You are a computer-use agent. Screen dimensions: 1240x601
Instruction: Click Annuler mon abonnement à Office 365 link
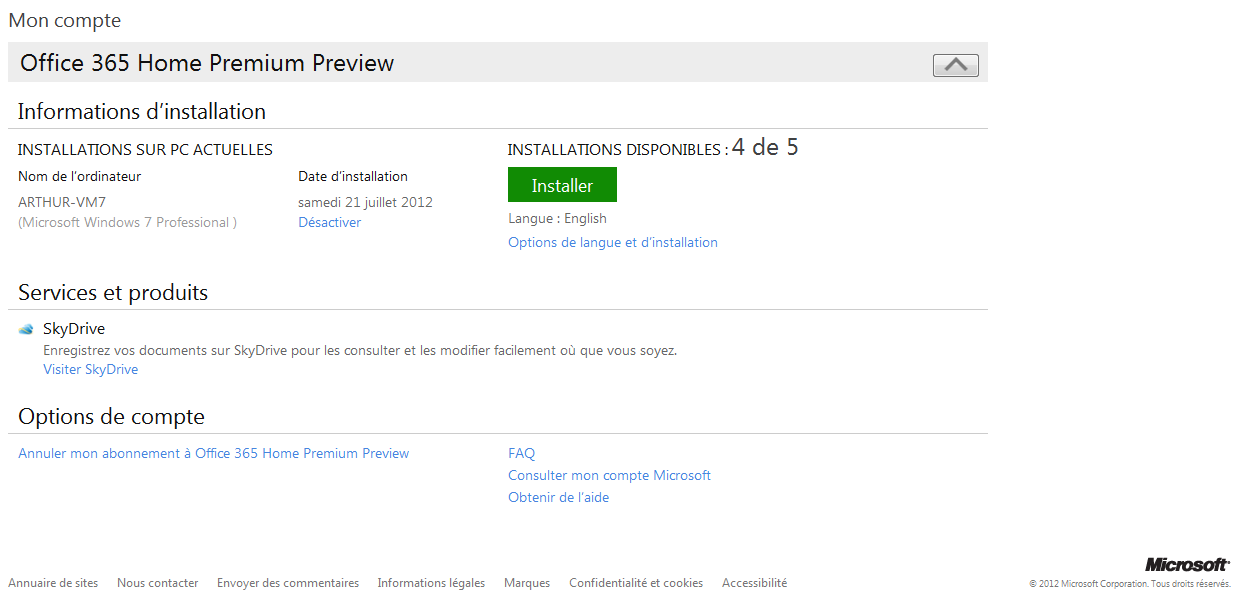(x=213, y=453)
